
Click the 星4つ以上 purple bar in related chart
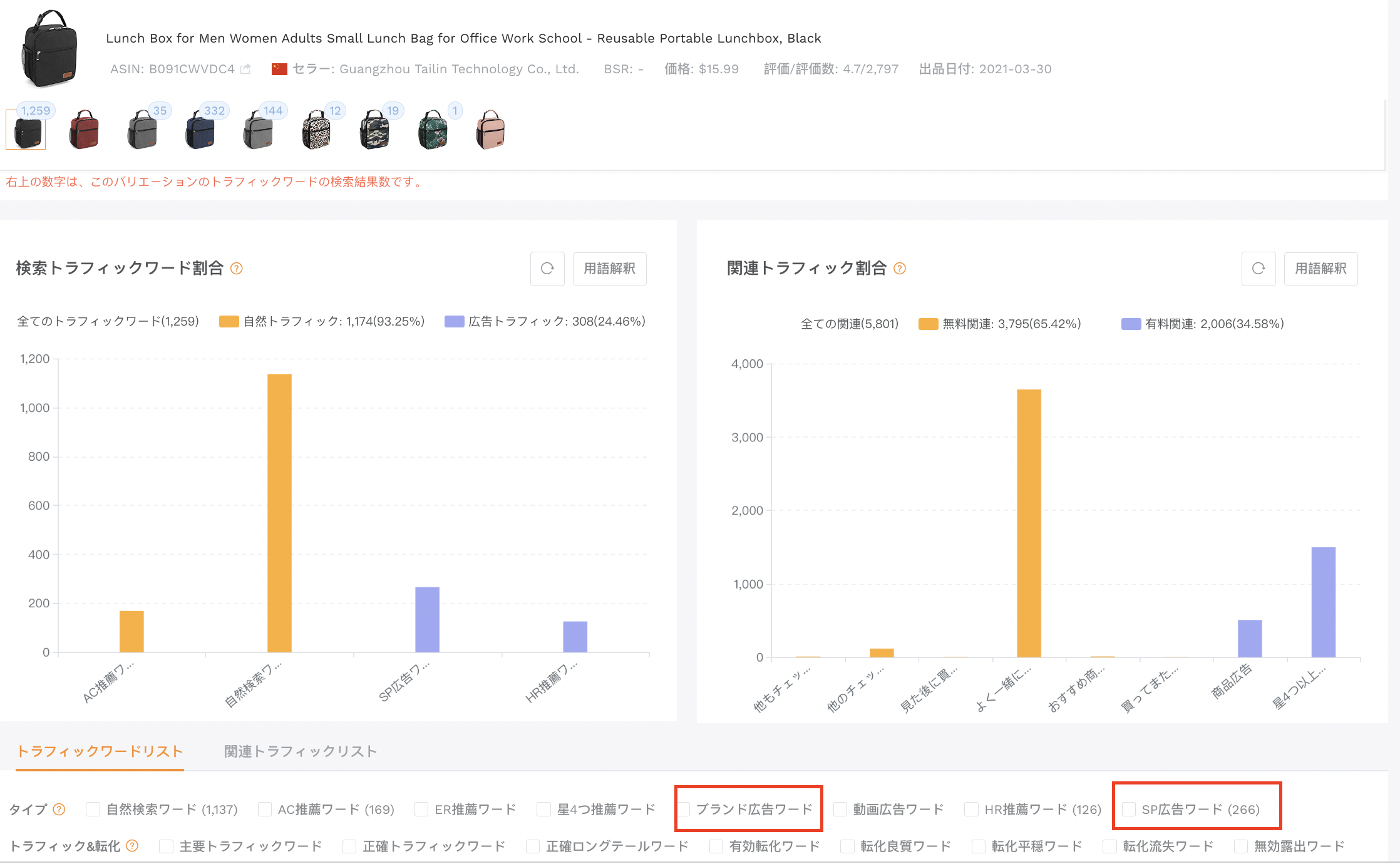tap(1324, 602)
